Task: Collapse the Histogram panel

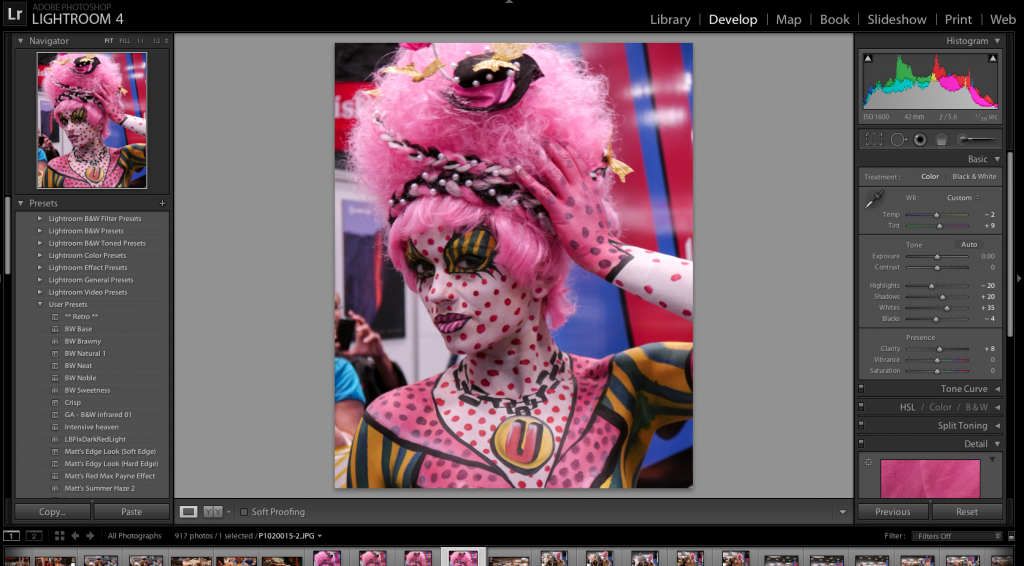Action: pyautogui.click(x=997, y=40)
